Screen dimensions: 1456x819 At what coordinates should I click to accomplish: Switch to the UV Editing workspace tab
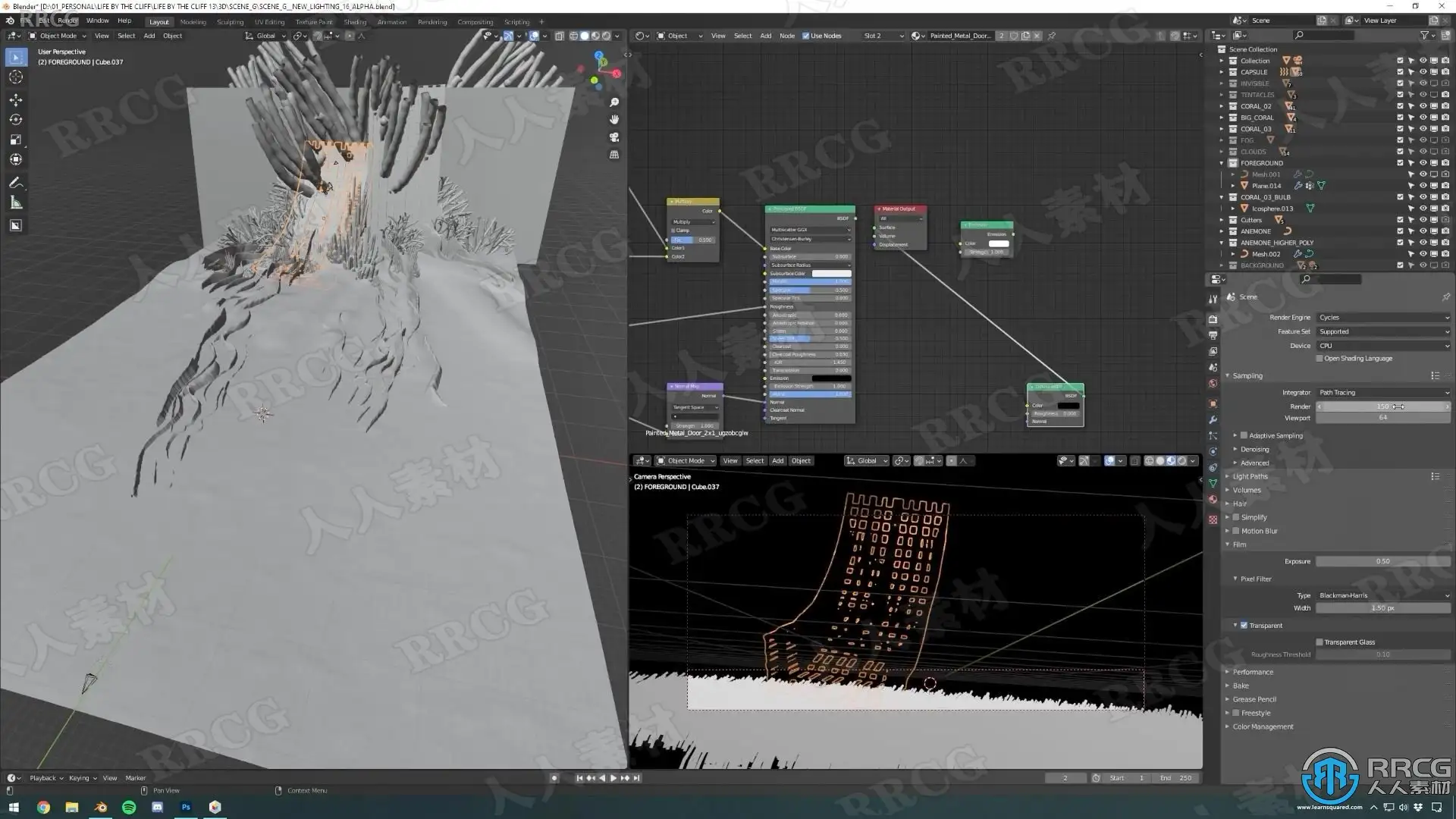tap(269, 22)
